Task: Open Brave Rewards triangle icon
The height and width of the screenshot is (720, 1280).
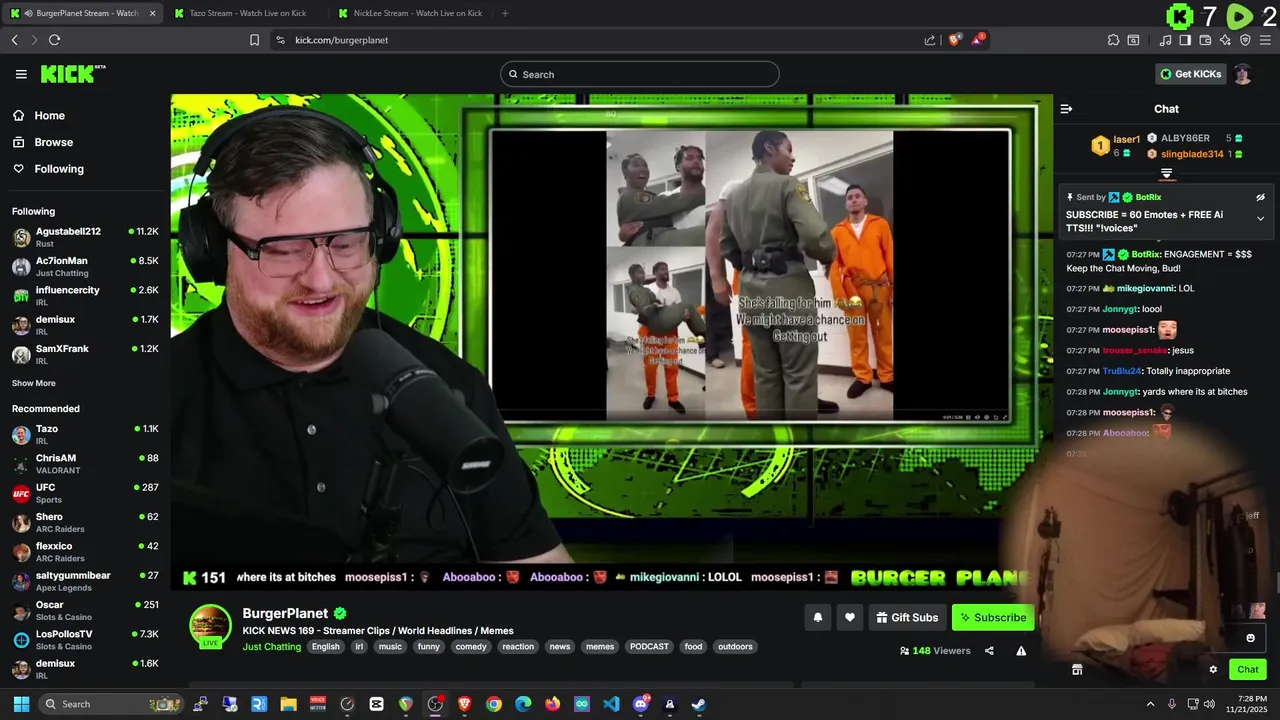Action: (978, 40)
